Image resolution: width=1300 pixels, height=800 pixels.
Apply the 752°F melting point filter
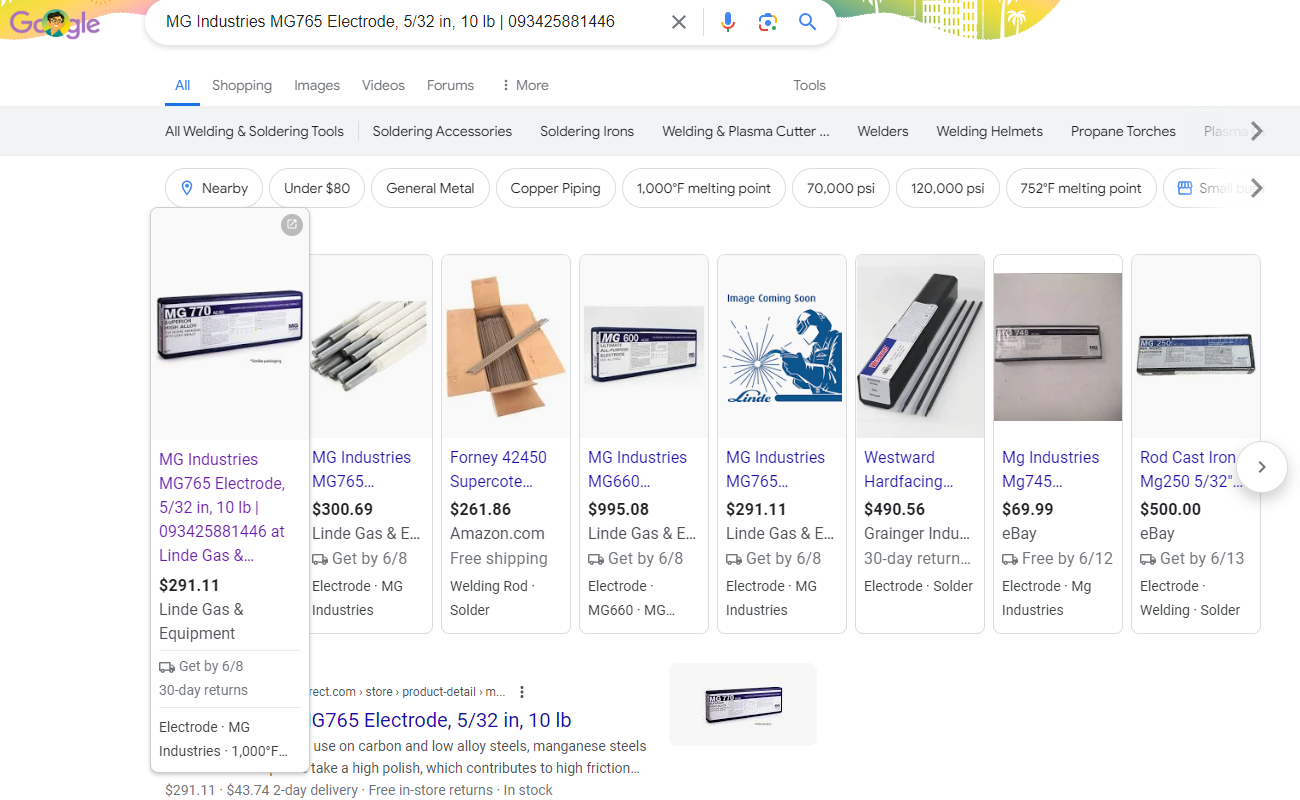coord(1081,188)
